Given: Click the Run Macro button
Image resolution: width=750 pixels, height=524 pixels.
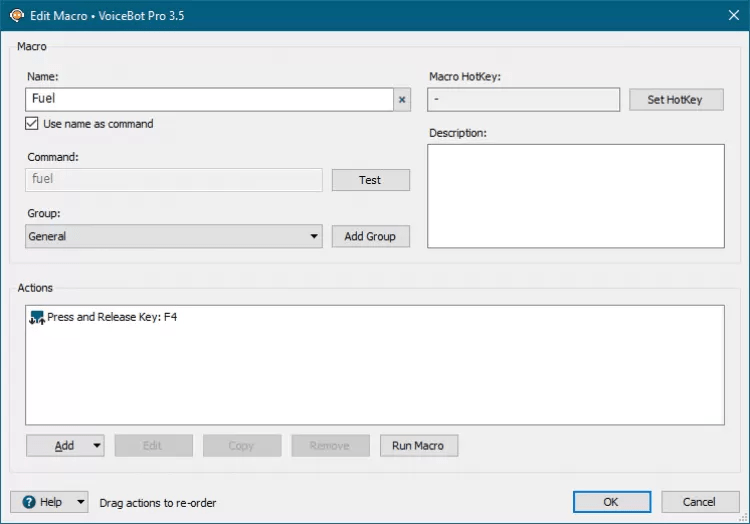Looking at the screenshot, I should [x=419, y=446].
